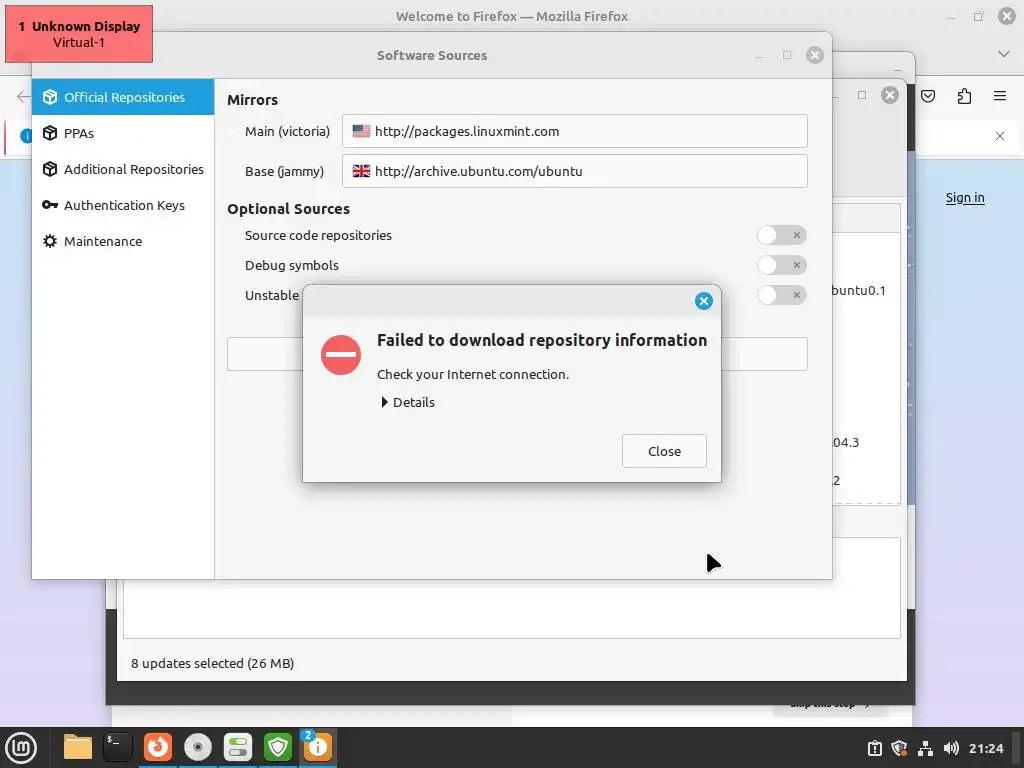1024x768 pixels.
Task: Change the Base (jammy) mirror field
Action: (x=575, y=171)
